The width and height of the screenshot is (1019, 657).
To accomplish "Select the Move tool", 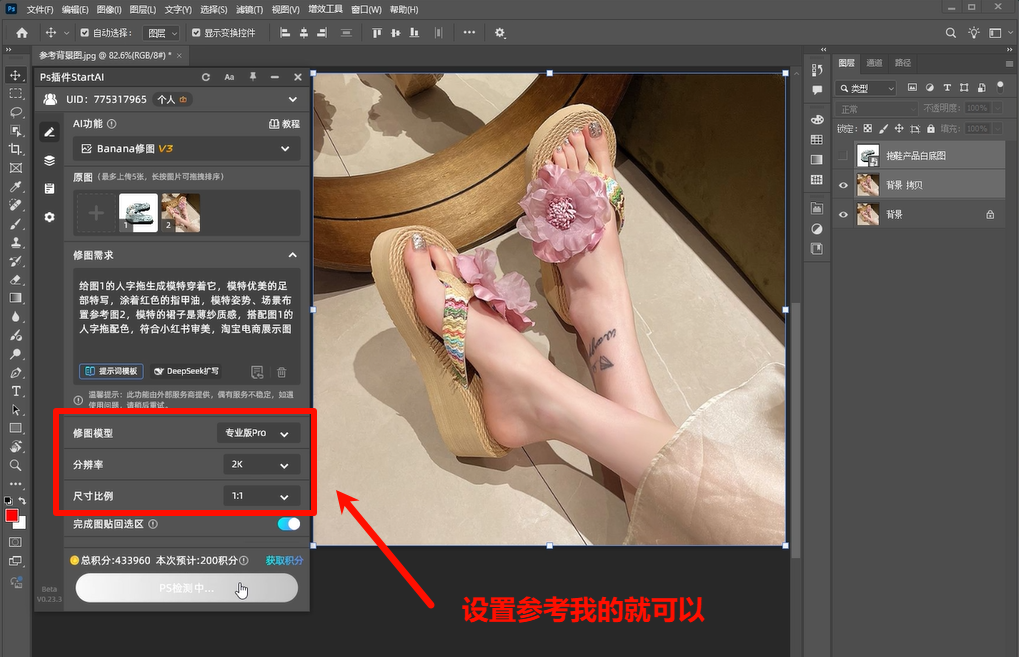I will (15, 75).
